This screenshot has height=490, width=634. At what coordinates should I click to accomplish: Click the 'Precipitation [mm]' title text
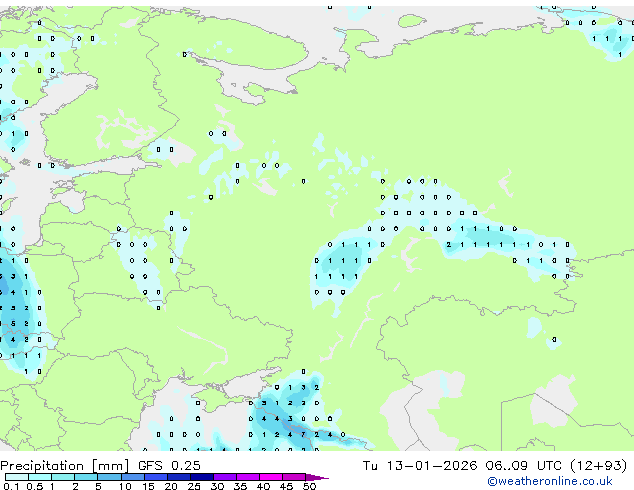point(65,466)
